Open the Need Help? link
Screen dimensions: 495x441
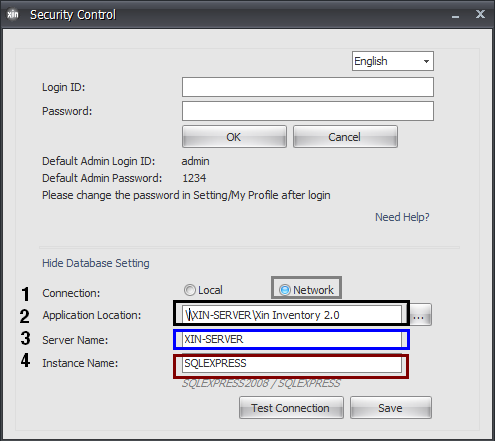coord(402,217)
